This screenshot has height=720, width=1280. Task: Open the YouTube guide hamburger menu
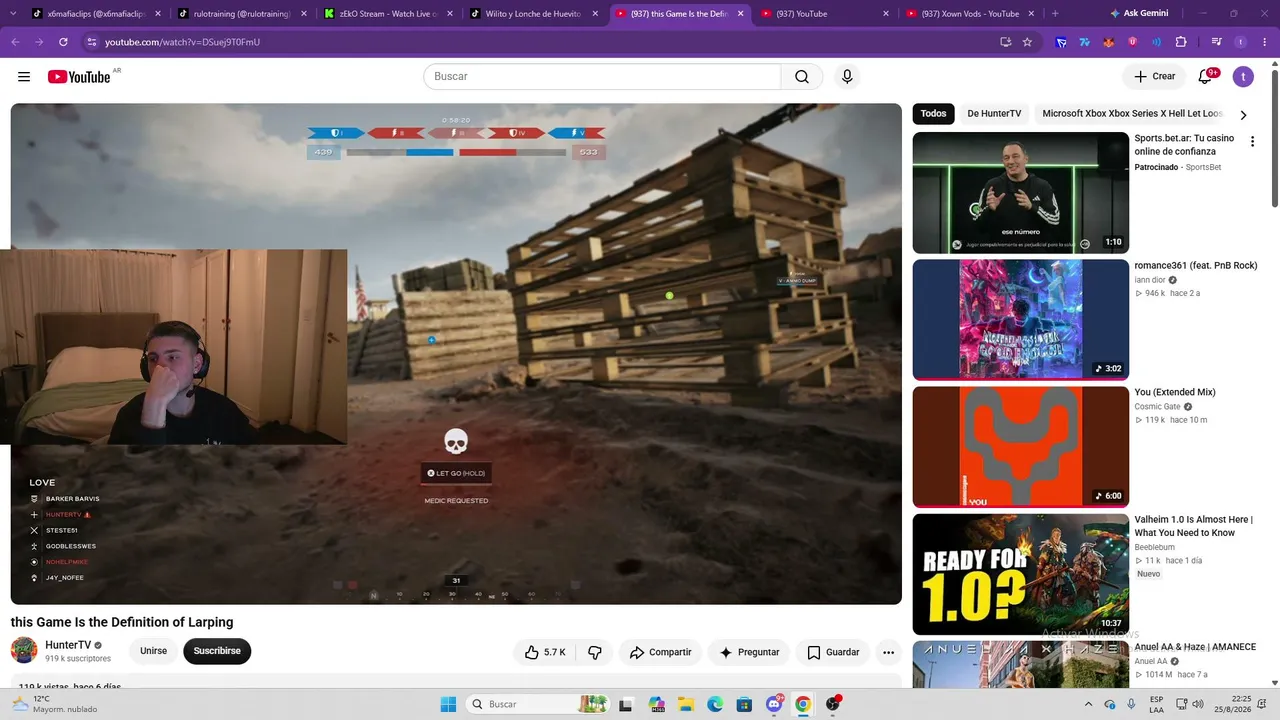point(24,77)
